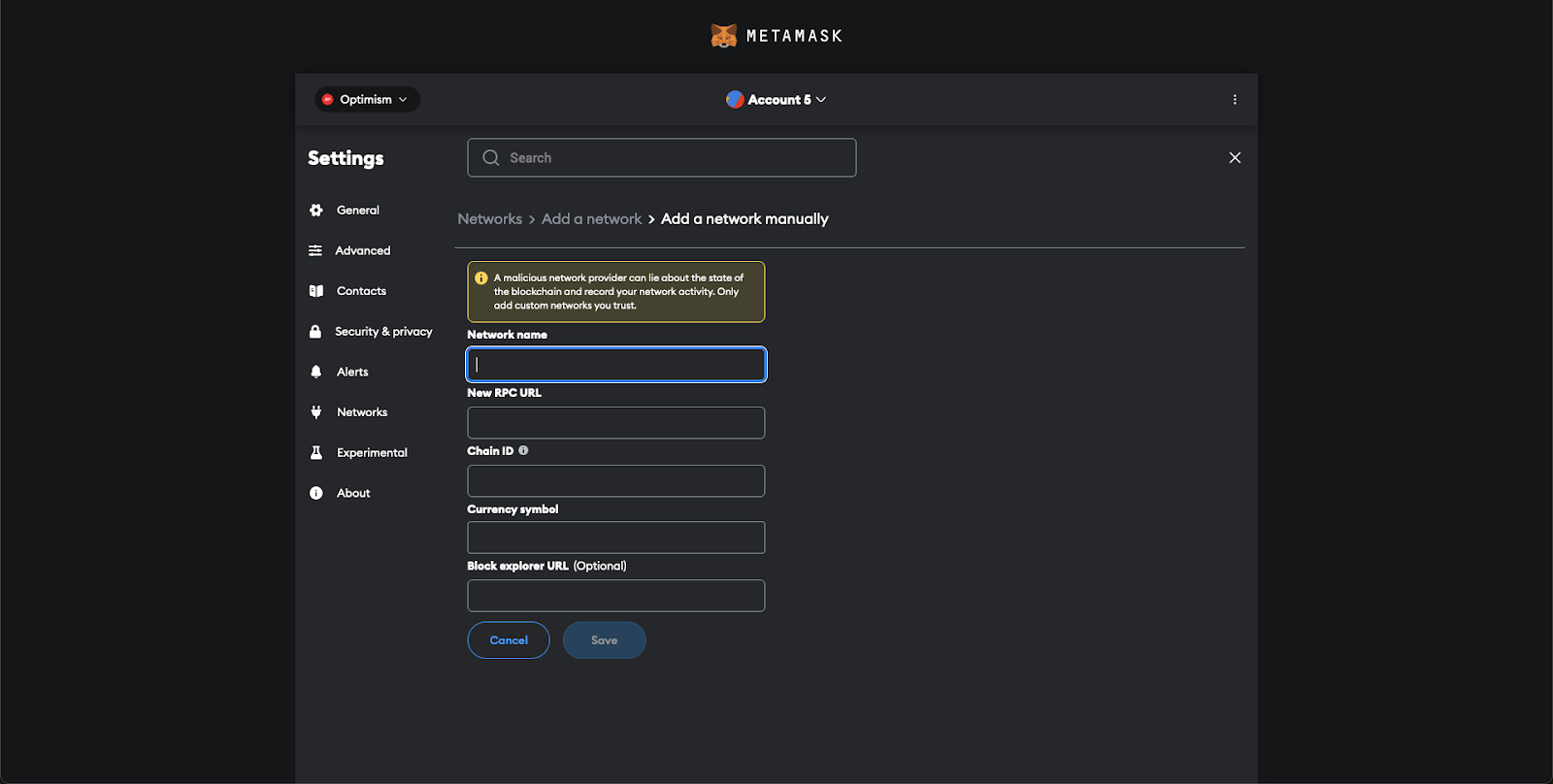Open Security & privacy settings tab
1553x784 pixels.
(383, 332)
